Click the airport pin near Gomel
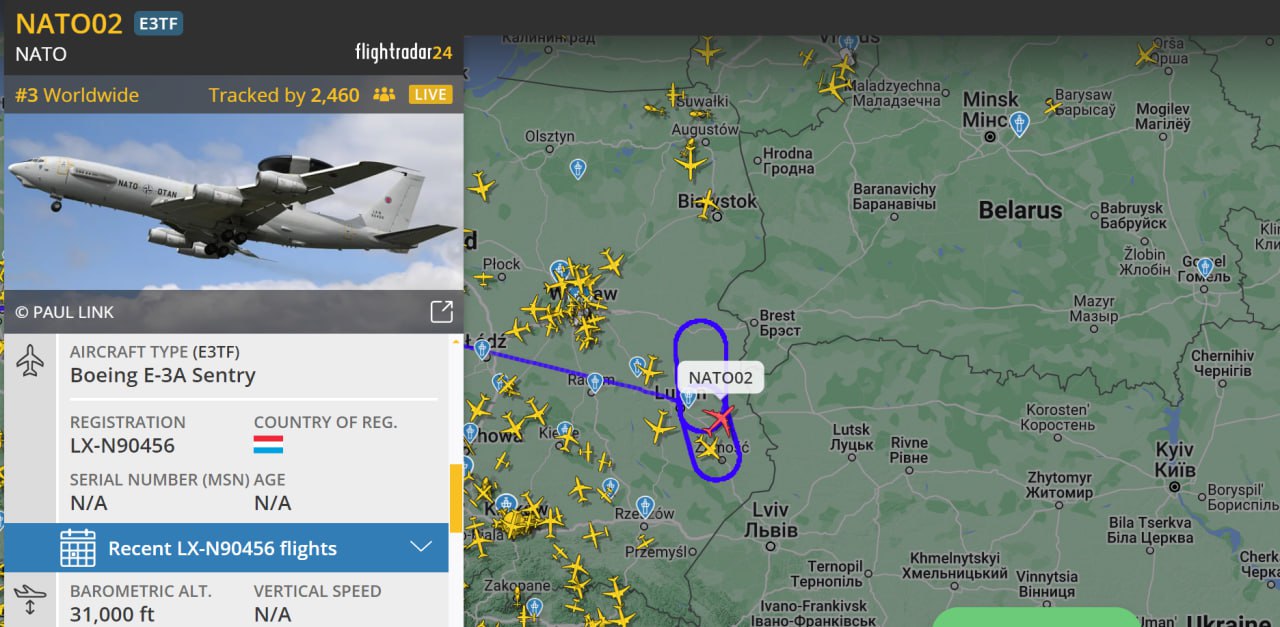 click(1205, 267)
